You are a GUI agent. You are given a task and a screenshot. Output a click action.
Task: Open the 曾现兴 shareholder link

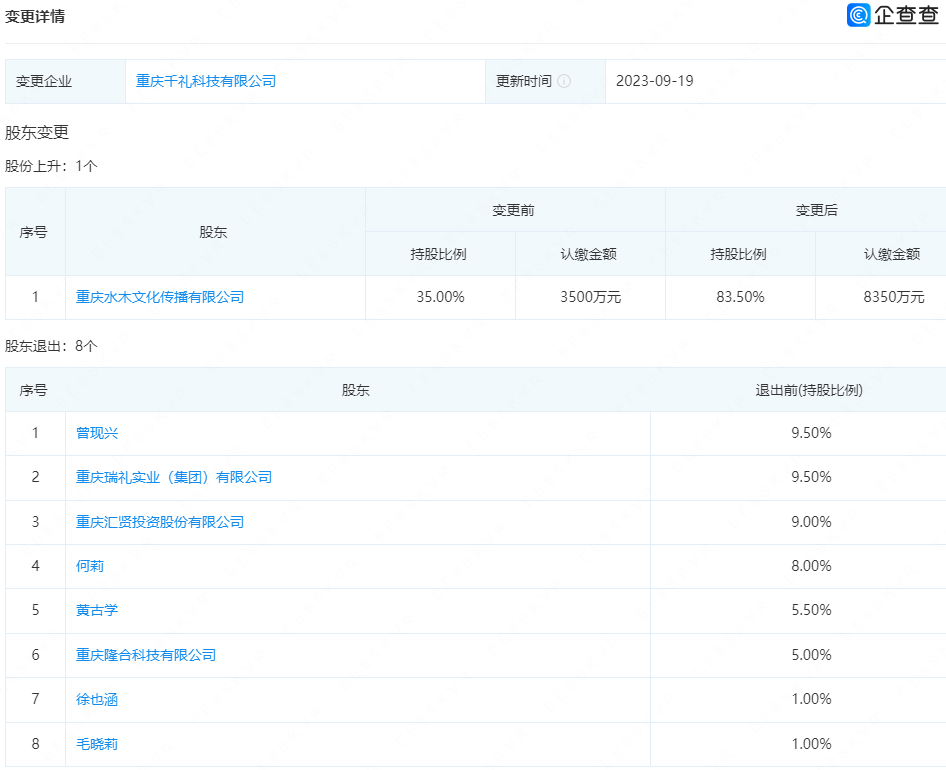[97, 433]
